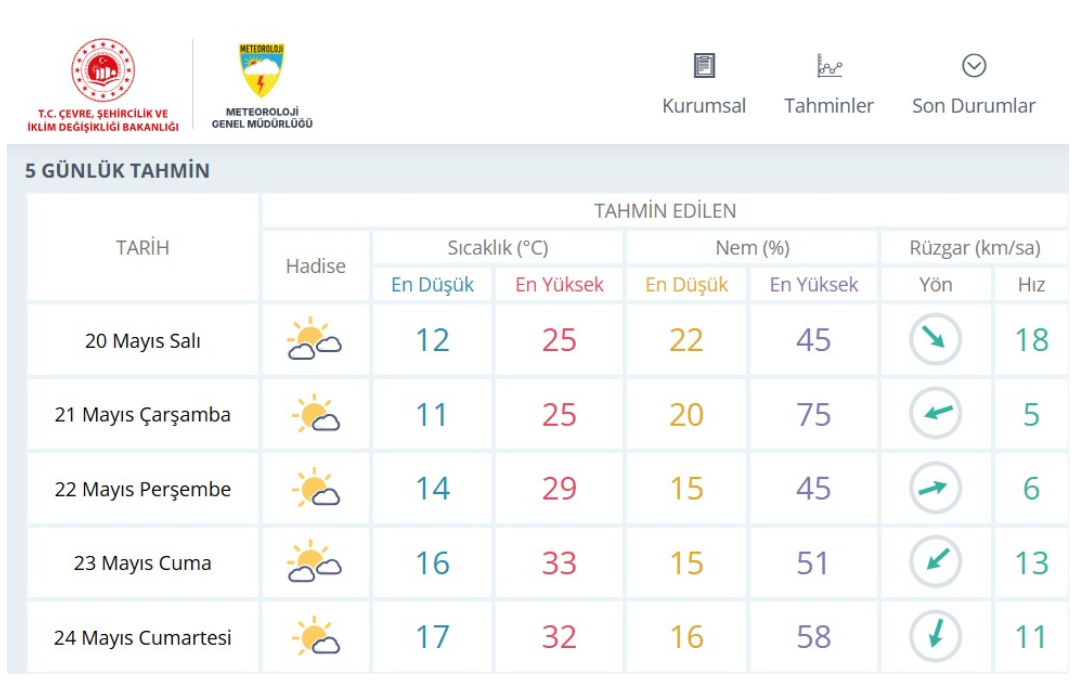
Task: Click the Ministry of Environment emblem logo
Action: tap(103, 70)
